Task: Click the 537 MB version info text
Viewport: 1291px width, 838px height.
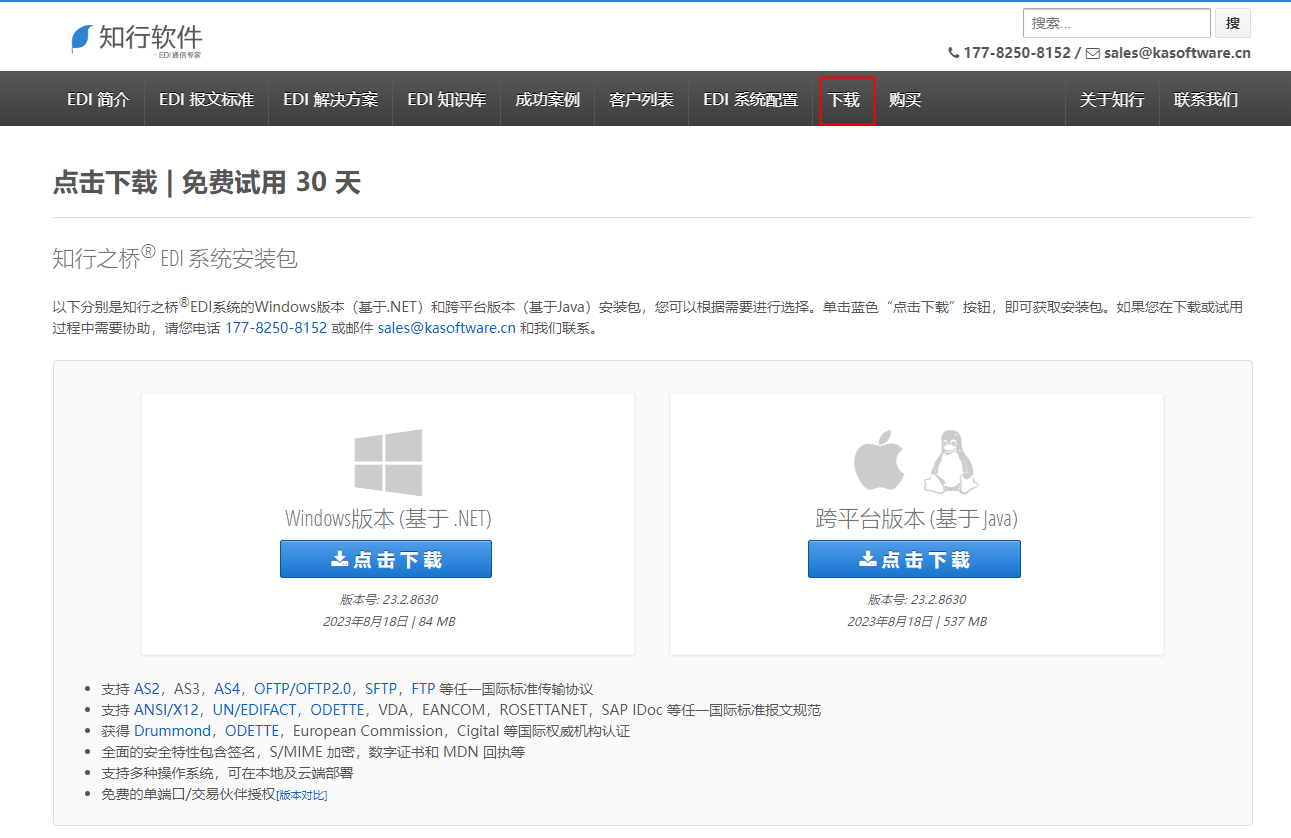Action: pyautogui.click(x=917, y=621)
